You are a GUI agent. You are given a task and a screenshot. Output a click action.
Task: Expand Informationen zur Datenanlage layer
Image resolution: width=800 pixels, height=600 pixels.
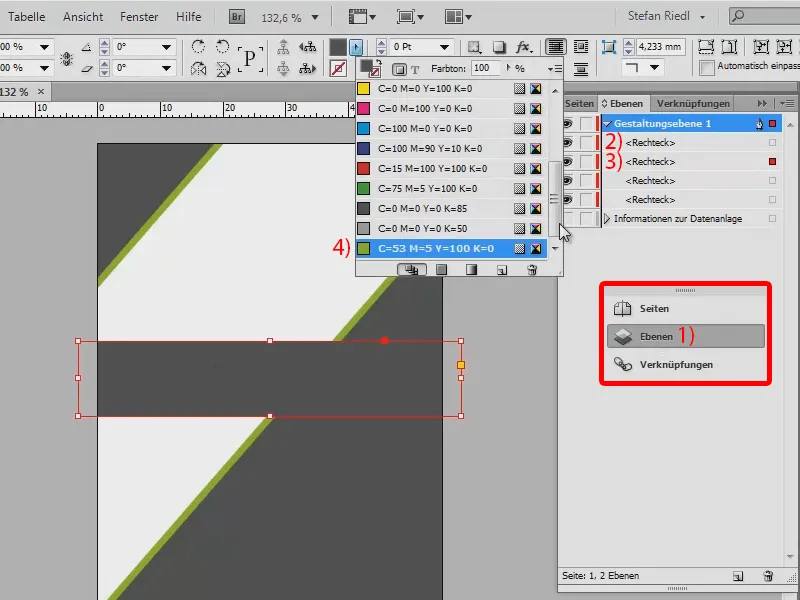click(607, 219)
